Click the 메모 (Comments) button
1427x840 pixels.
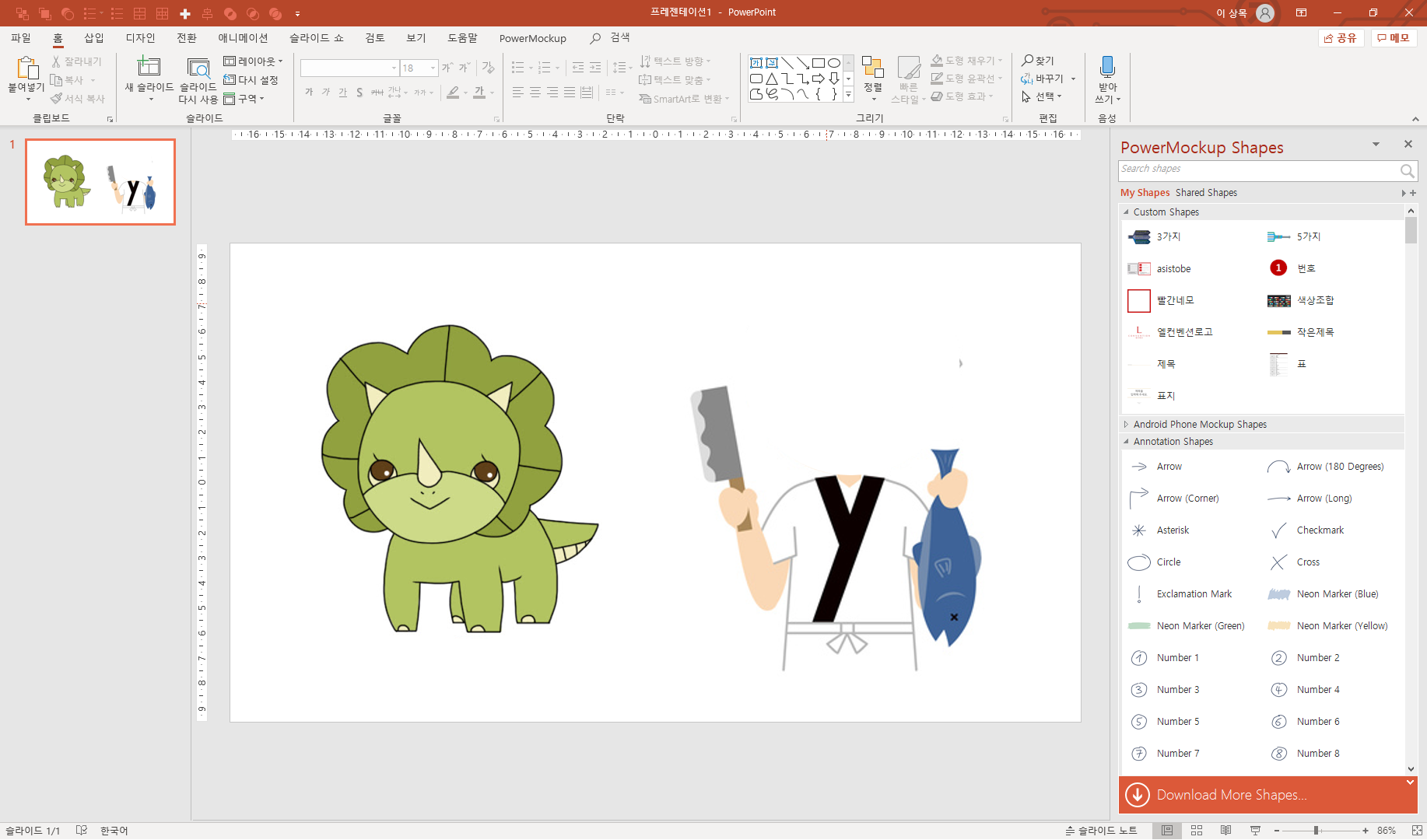pos(1394,38)
